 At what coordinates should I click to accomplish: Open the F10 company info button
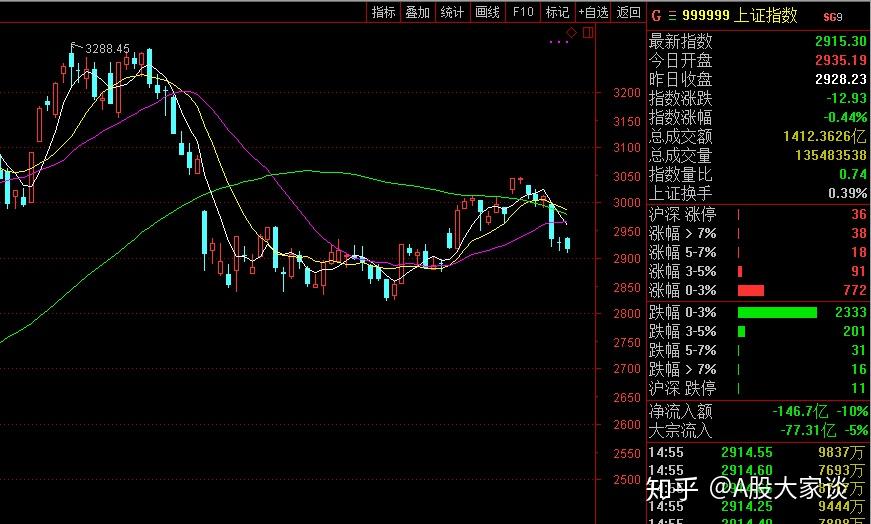[523, 12]
